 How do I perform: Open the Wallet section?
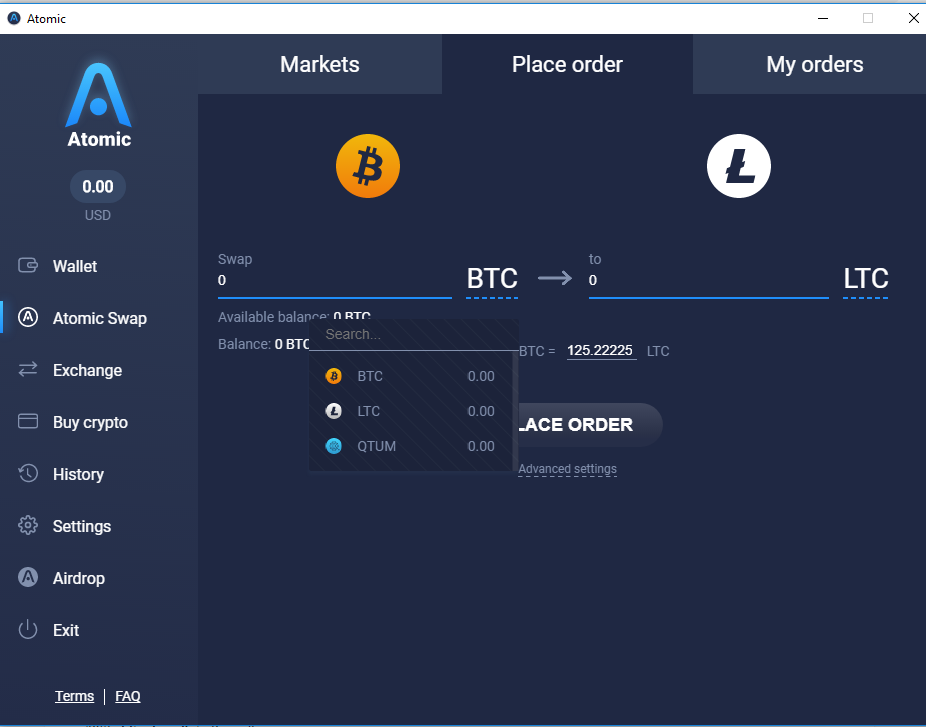(x=74, y=266)
